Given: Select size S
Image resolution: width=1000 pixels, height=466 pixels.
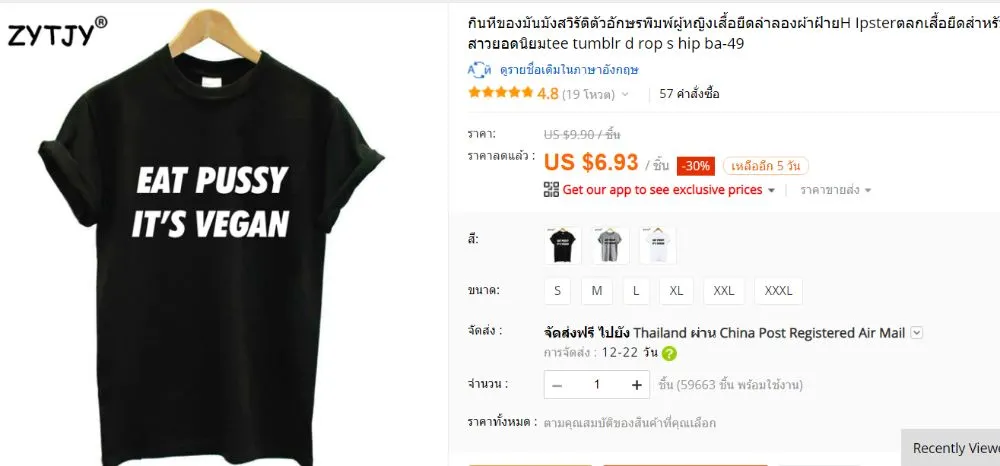Looking at the screenshot, I should pyautogui.click(x=557, y=291).
